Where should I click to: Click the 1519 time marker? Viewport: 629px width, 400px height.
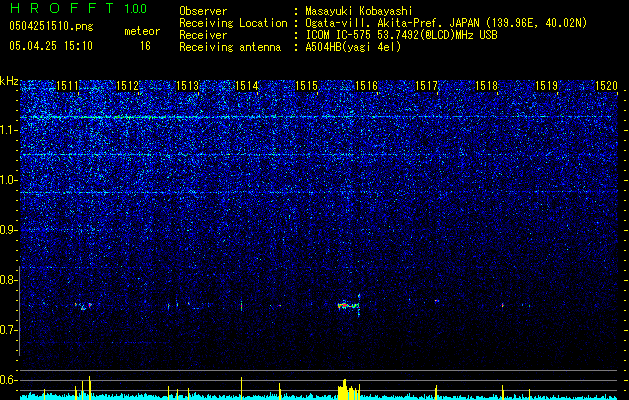point(546,85)
